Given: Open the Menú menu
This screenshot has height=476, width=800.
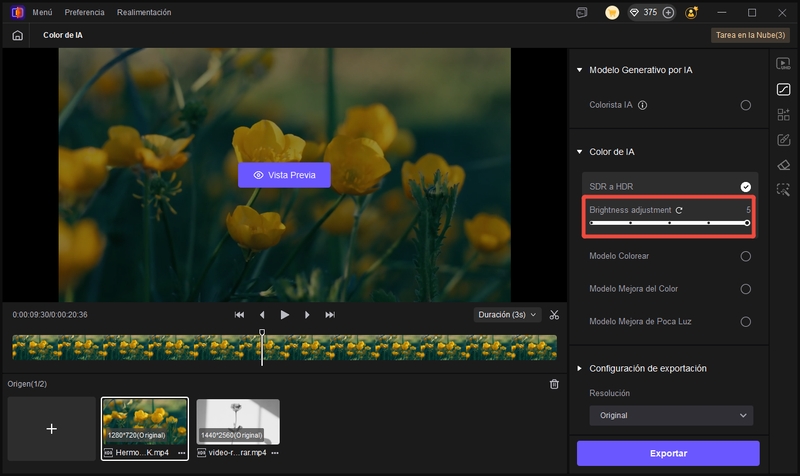Looking at the screenshot, I should [42, 13].
